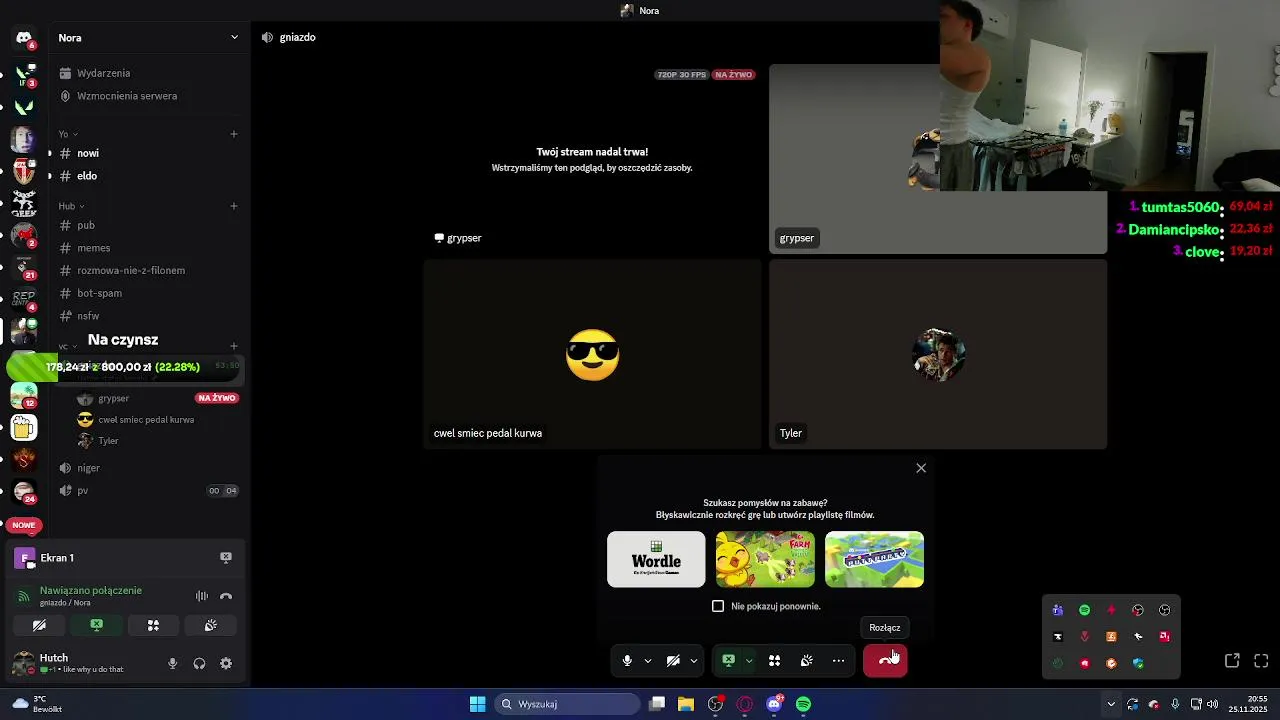Open more options three dots
1280x720 pixels.
[839, 660]
